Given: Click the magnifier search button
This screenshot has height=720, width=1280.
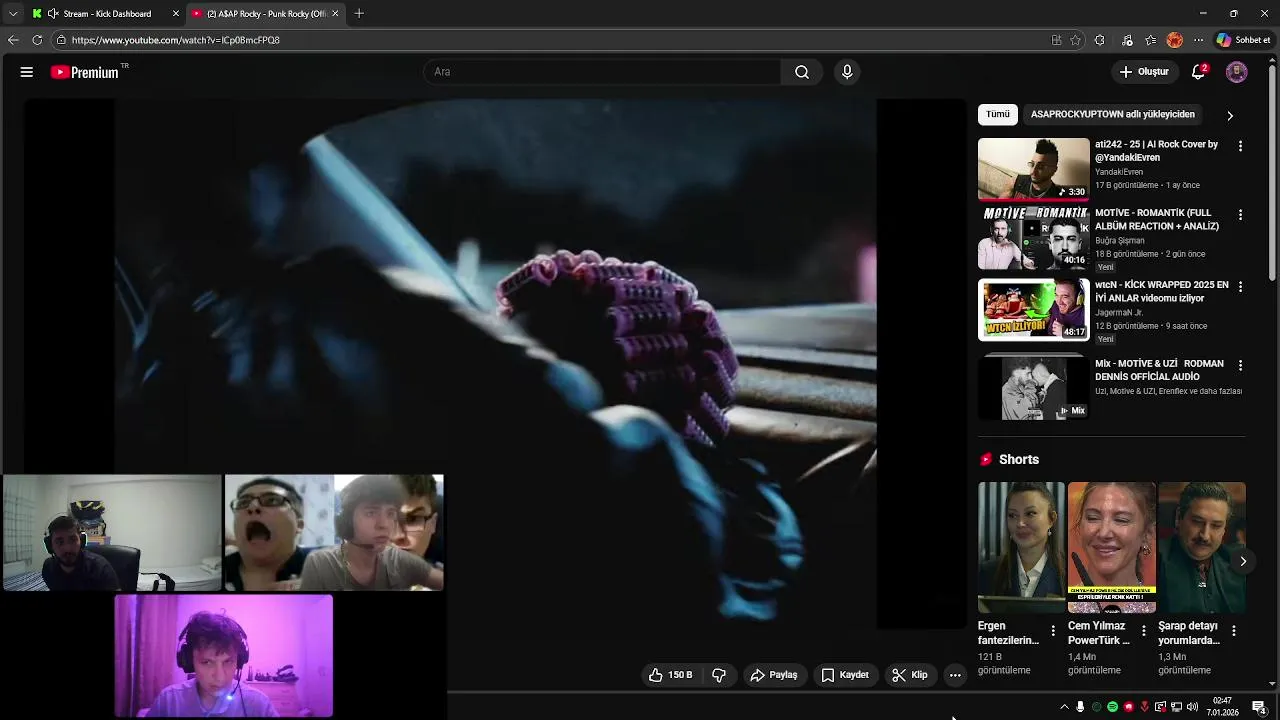Looking at the screenshot, I should (x=802, y=72).
